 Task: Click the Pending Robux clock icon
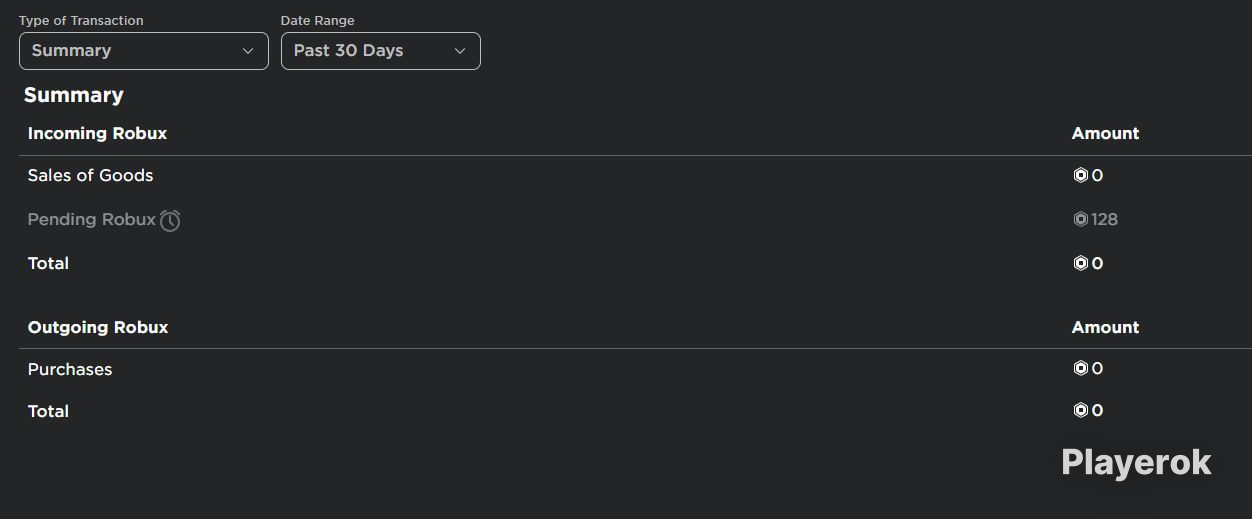171,220
